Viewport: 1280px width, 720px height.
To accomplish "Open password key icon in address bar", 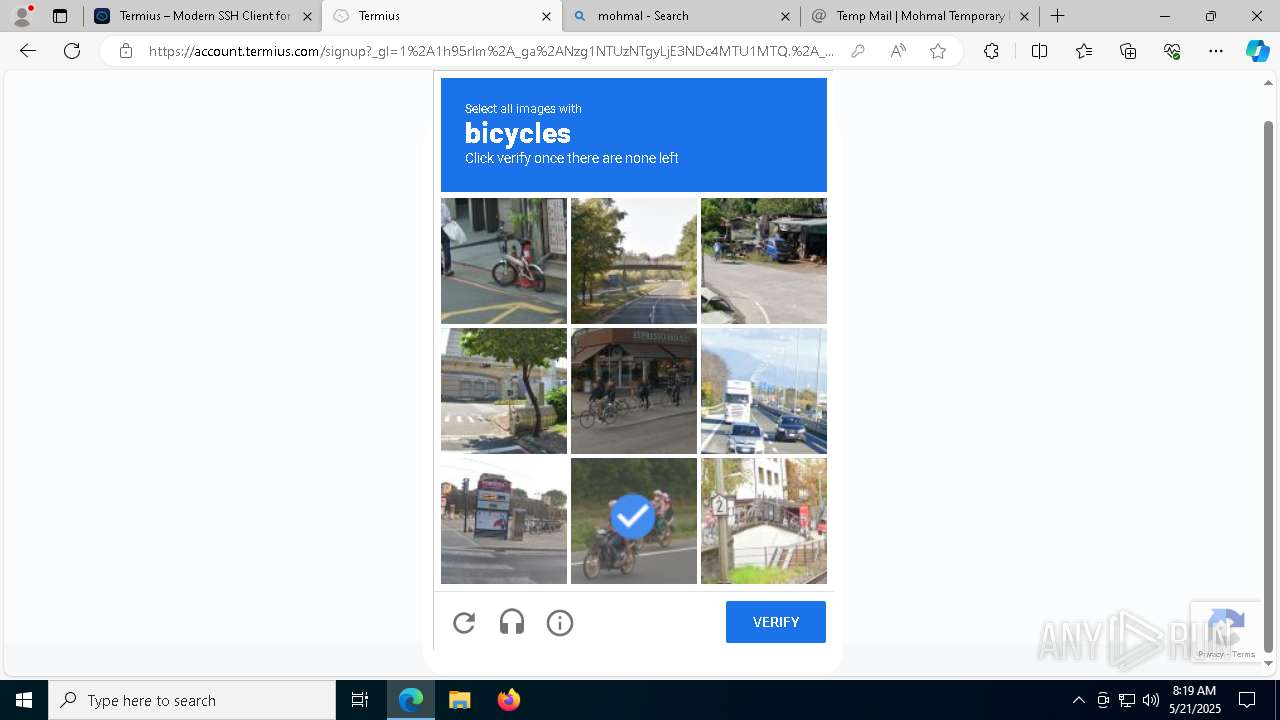I will [858, 51].
